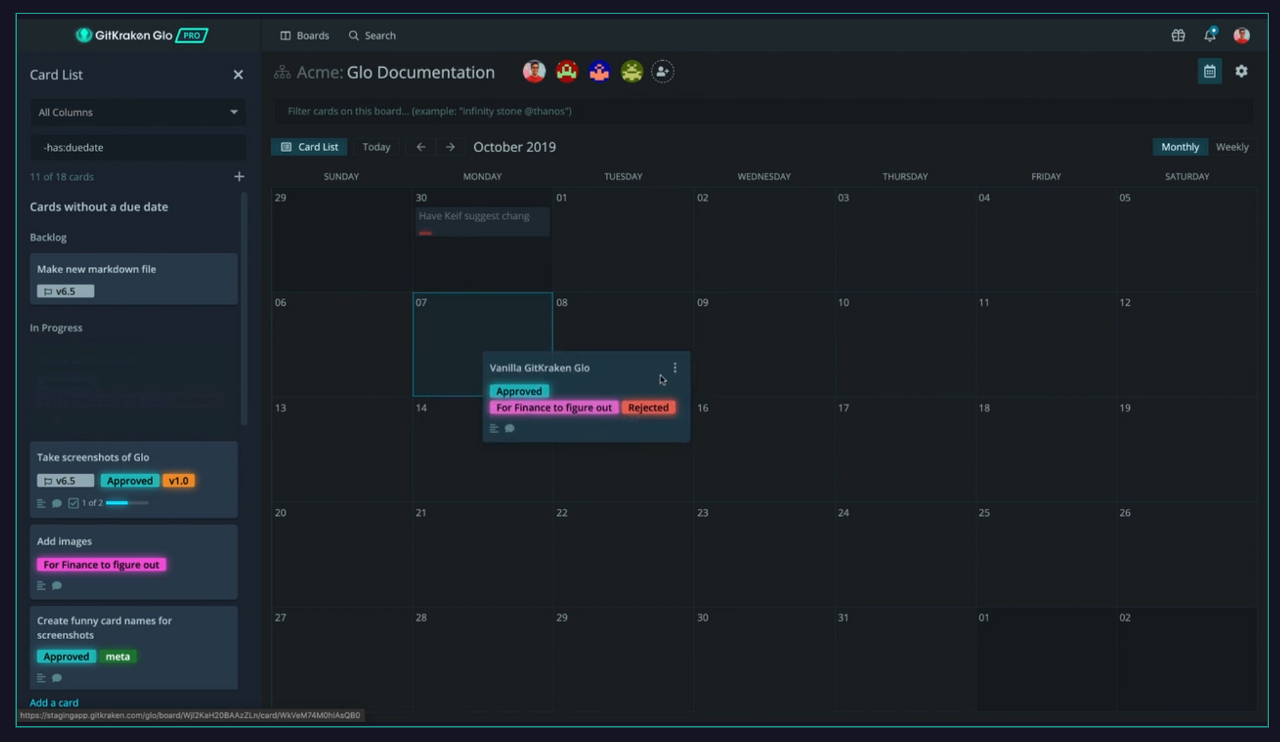Switch to Weekly calendar view
This screenshot has height=742, width=1280.
pyautogui.click(x=1232, y=147)
